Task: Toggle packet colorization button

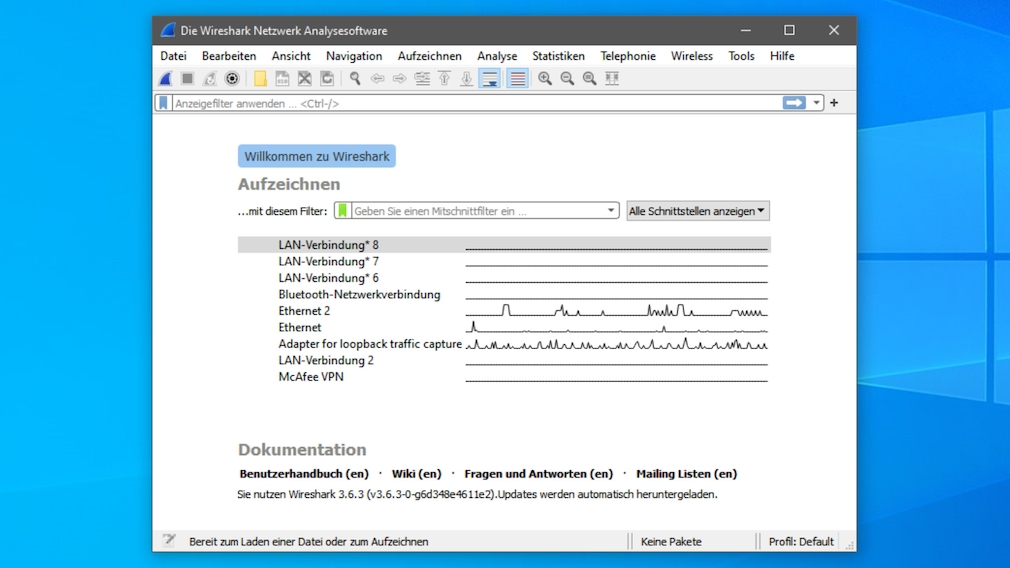Action: coord(517,79)
